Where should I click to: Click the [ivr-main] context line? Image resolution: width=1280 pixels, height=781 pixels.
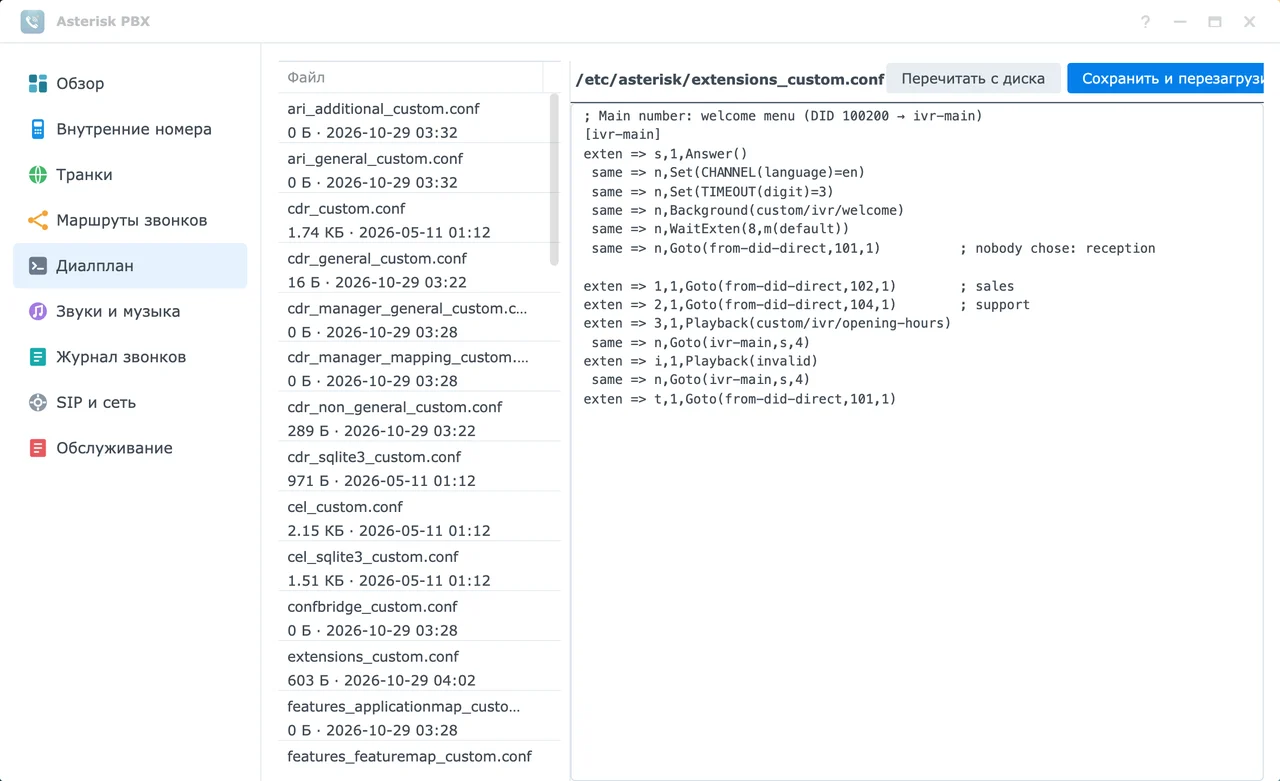(x=622, y=135)
